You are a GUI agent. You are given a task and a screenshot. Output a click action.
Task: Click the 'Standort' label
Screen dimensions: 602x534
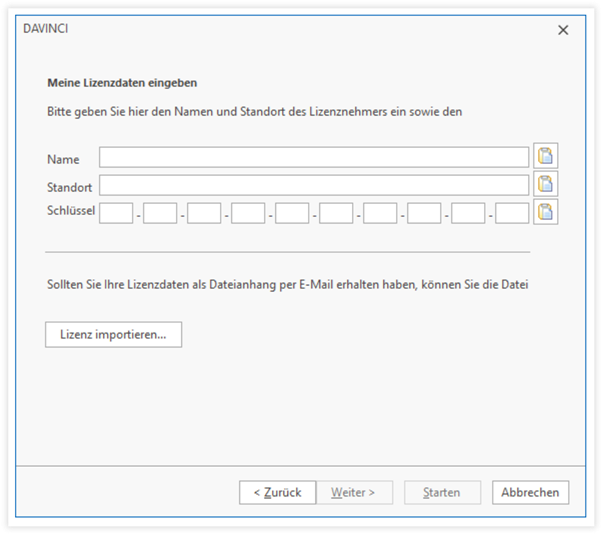69,187
